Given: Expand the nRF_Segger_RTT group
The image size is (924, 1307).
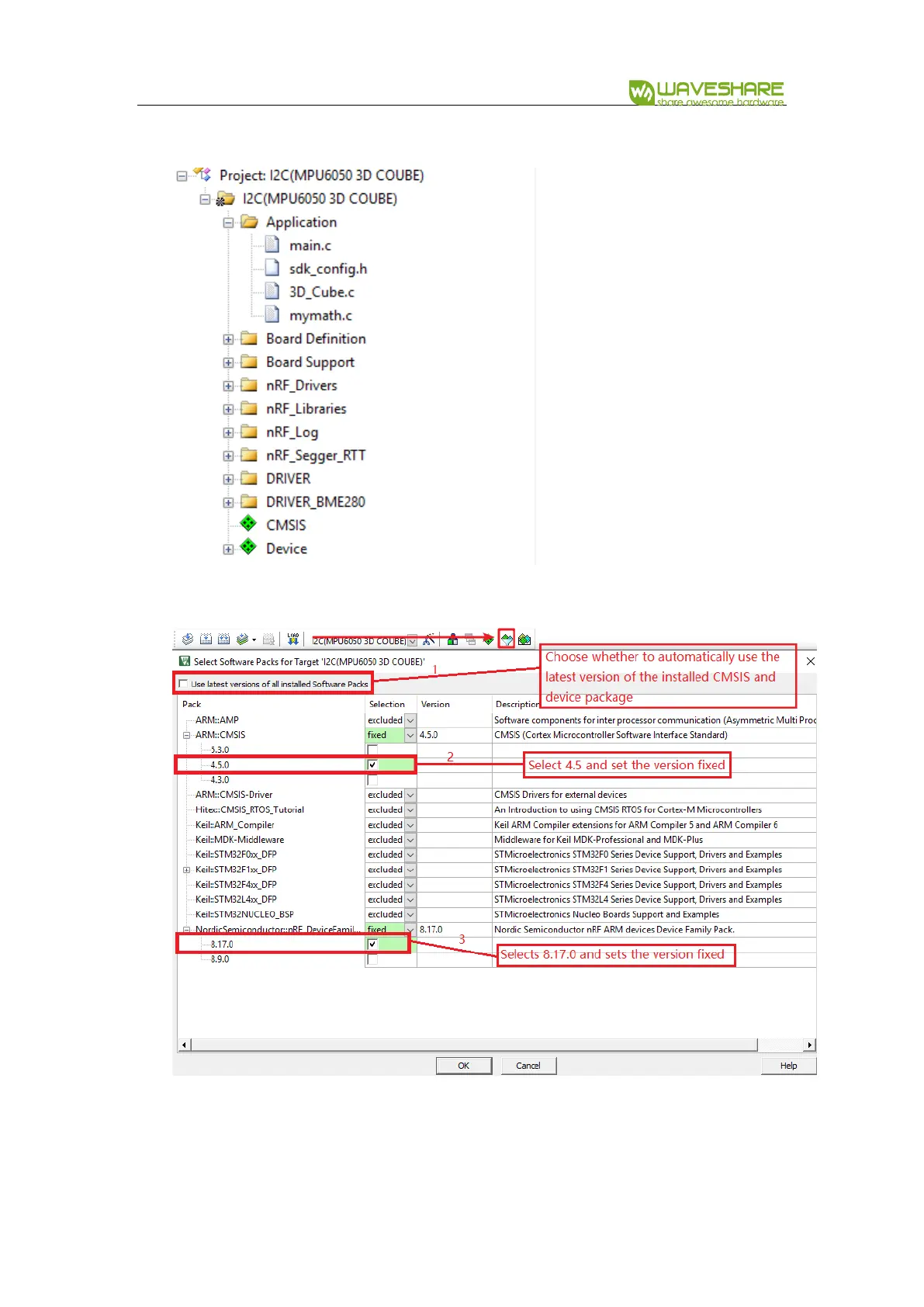Looking at the screenshot, I should coord(228,456).
